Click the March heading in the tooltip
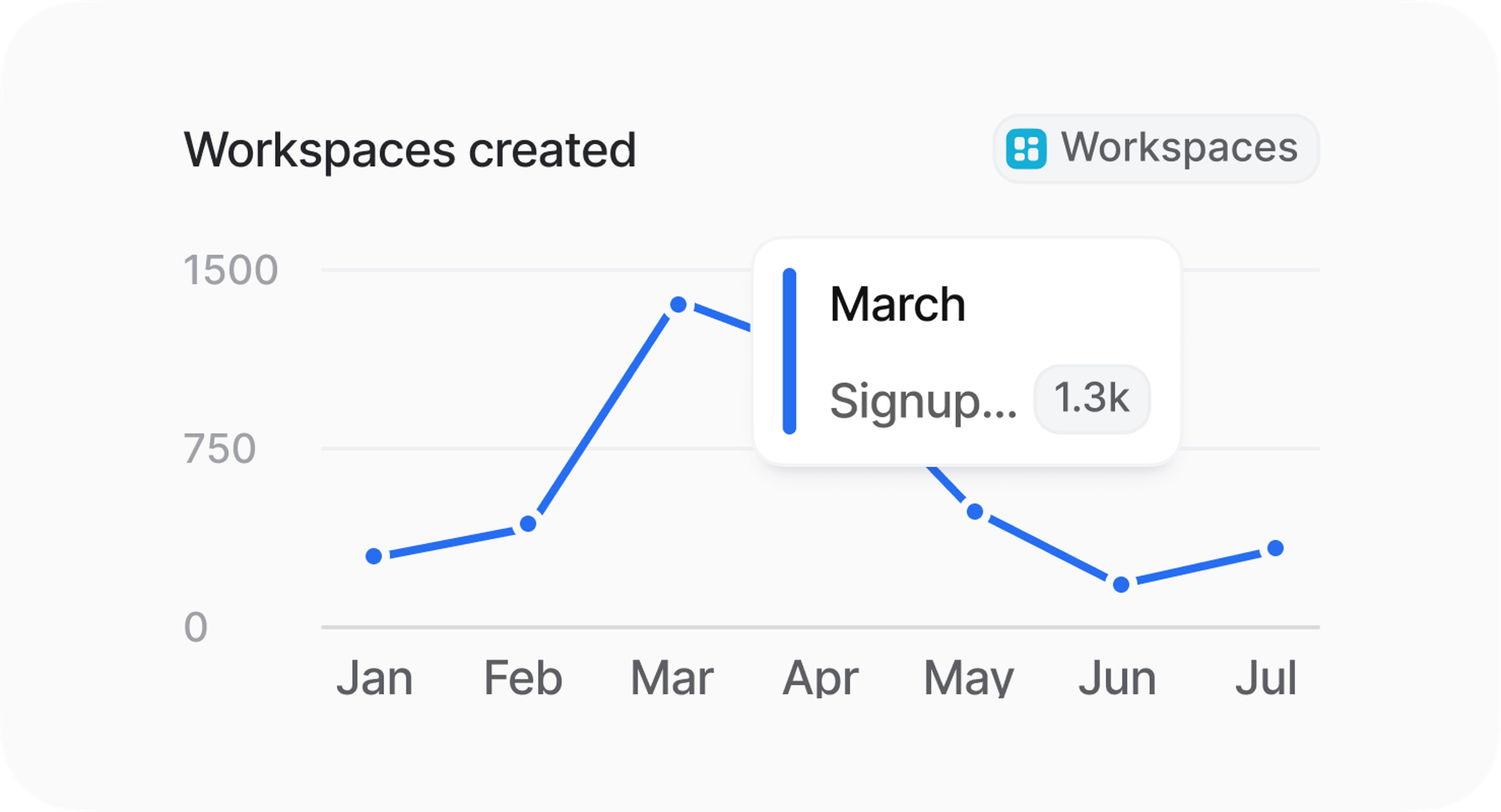The width and height of the screenshot is (1501, 812). [x=897, y=304]
